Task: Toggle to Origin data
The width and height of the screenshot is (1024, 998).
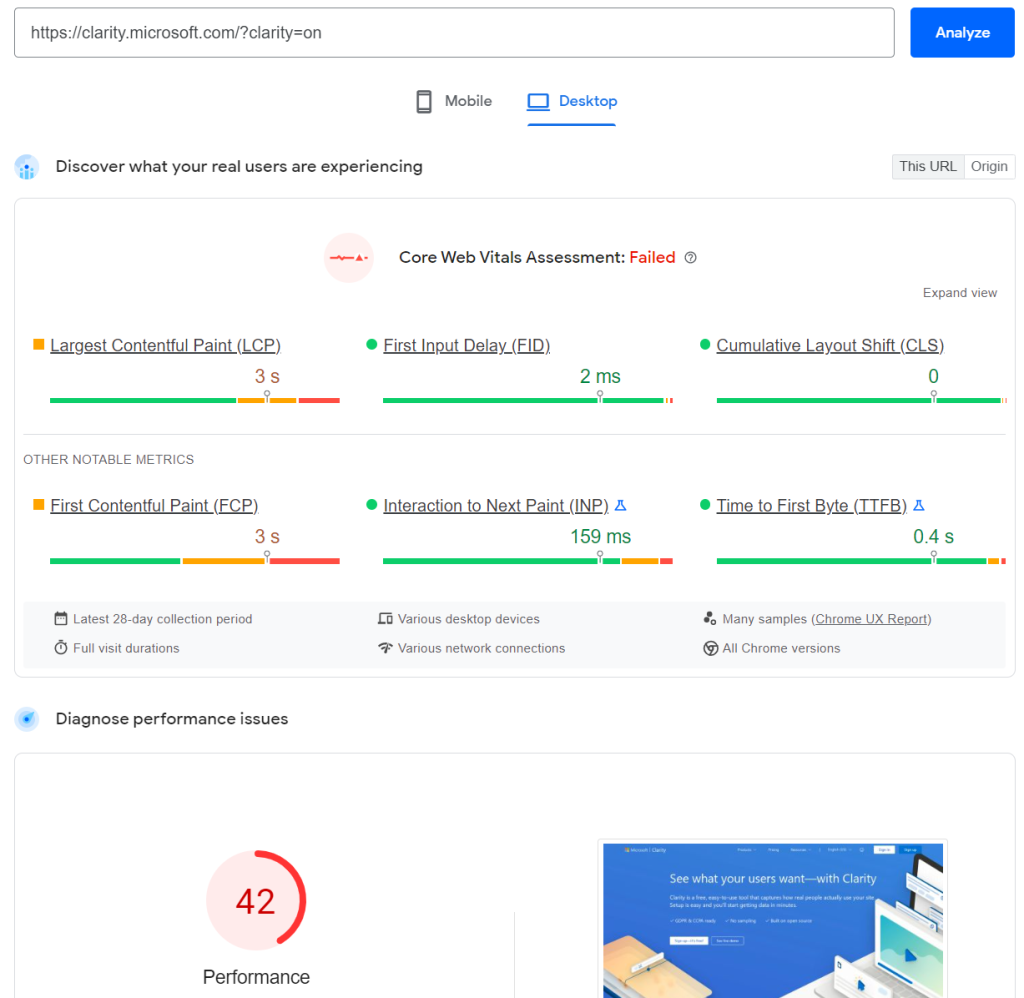Action: (989, 167)
